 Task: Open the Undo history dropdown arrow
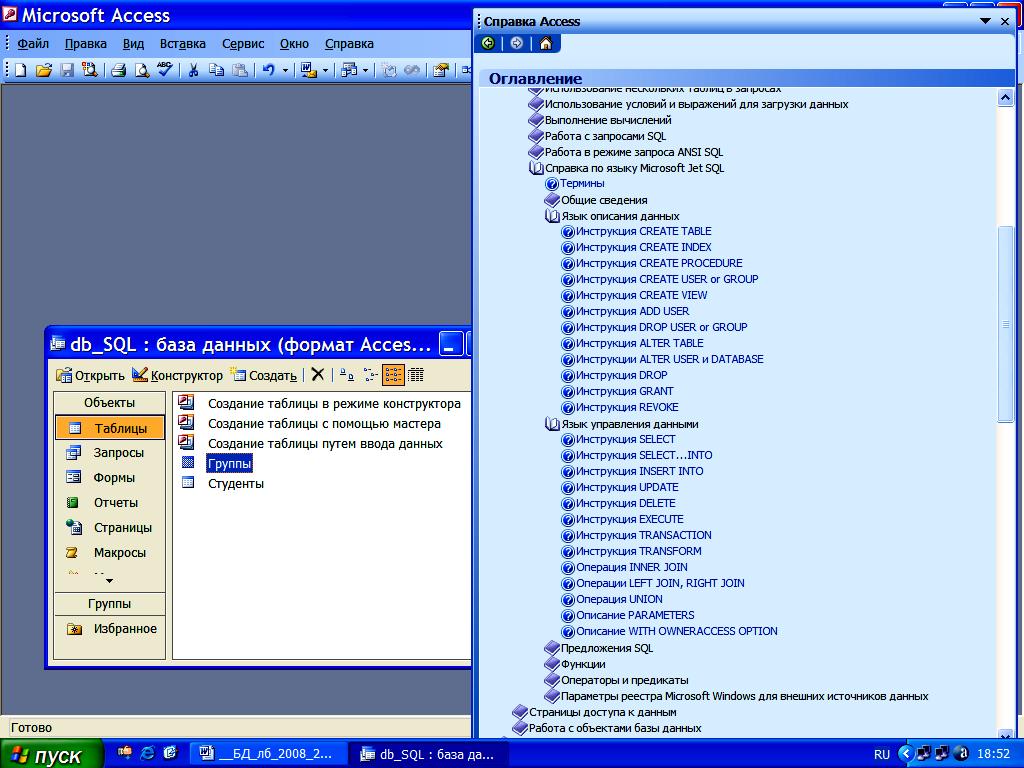pos(285,71)
